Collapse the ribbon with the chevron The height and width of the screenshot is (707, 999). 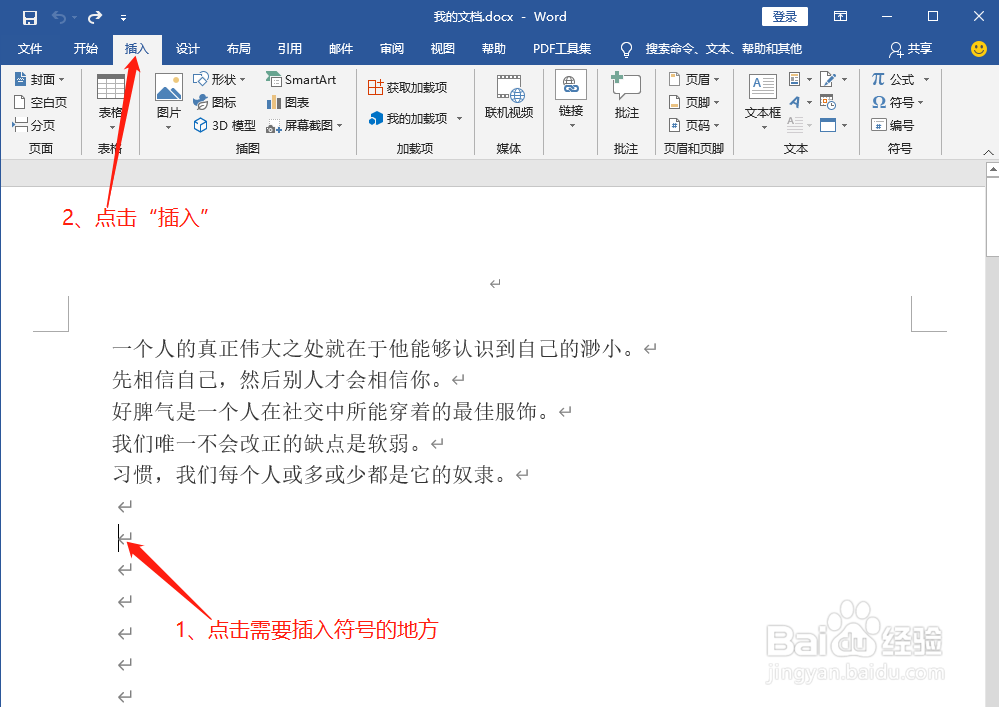pos(988,152)
